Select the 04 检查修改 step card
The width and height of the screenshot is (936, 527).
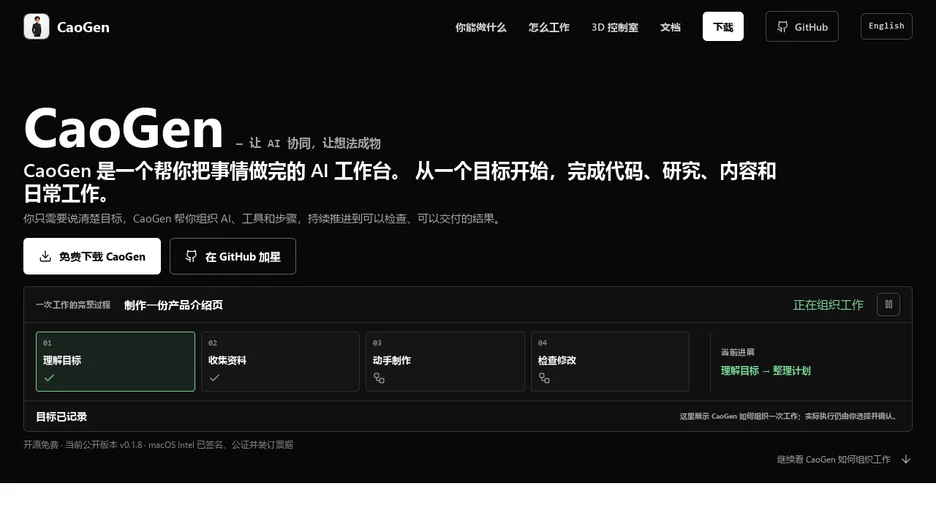coord(610,362)
